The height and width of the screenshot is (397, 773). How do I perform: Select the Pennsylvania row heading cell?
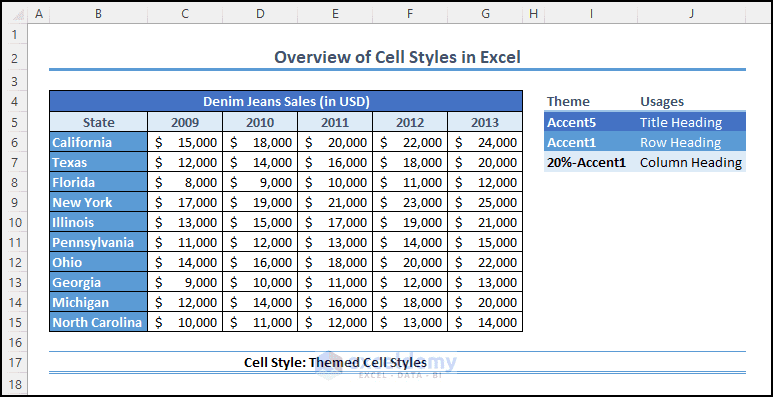click(99, 242)
